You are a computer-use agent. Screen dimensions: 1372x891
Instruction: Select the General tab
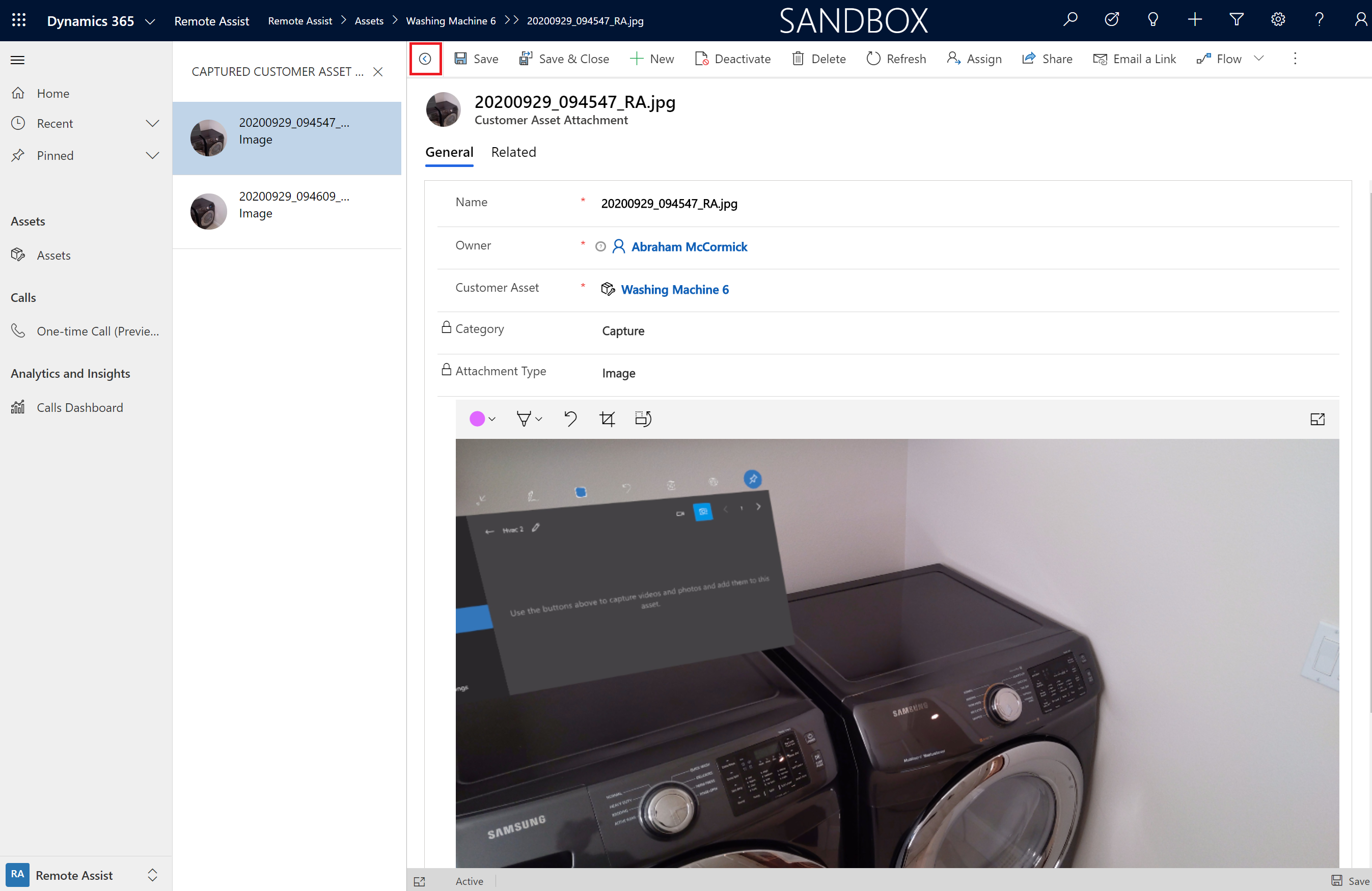point(449,152)
